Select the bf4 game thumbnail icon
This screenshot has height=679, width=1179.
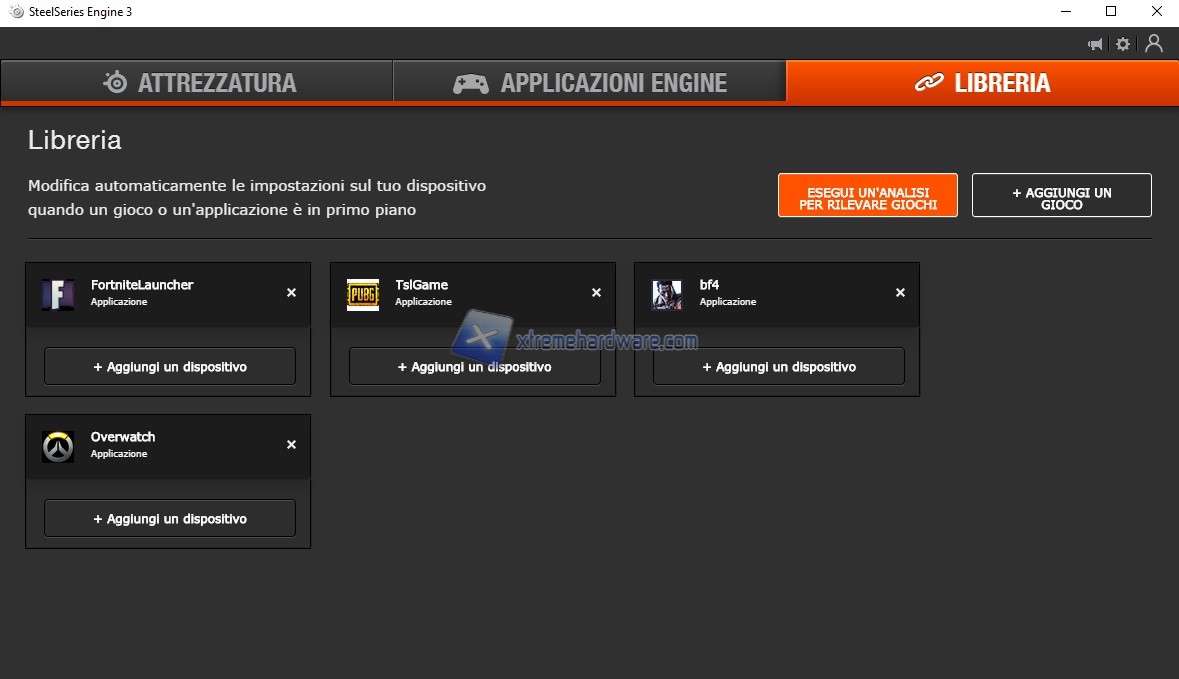pos(667,294)
